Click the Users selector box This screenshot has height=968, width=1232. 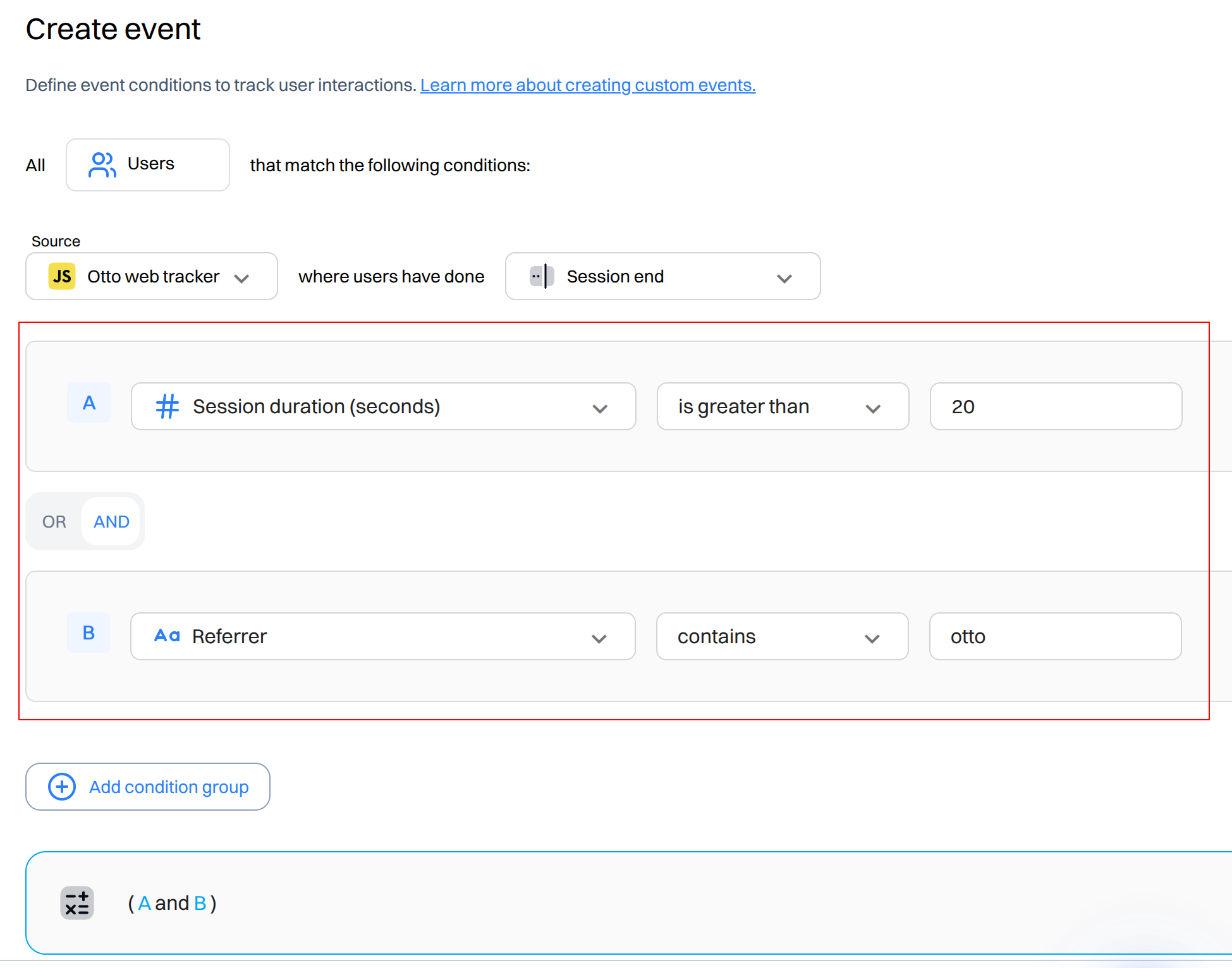[148, 165]
